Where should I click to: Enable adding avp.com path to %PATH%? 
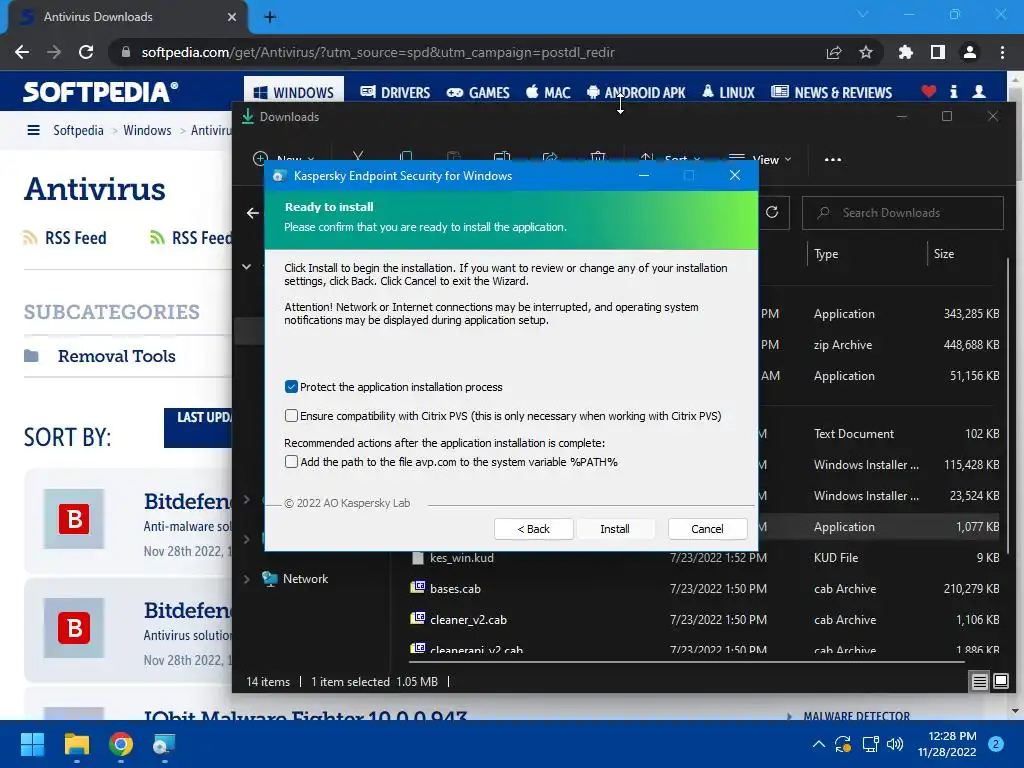(x=291, y=462)
